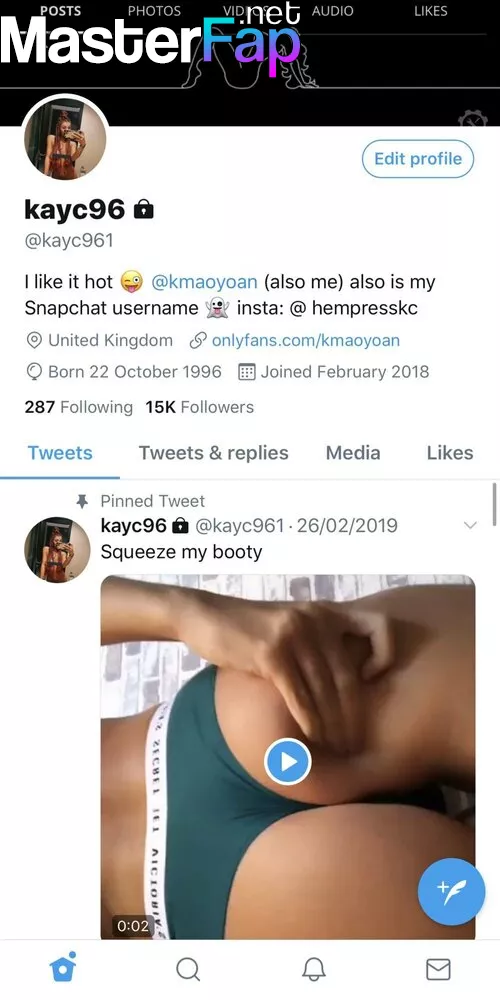
Task: Switch to Tweets & replies tab
Action: click(214, 453)
